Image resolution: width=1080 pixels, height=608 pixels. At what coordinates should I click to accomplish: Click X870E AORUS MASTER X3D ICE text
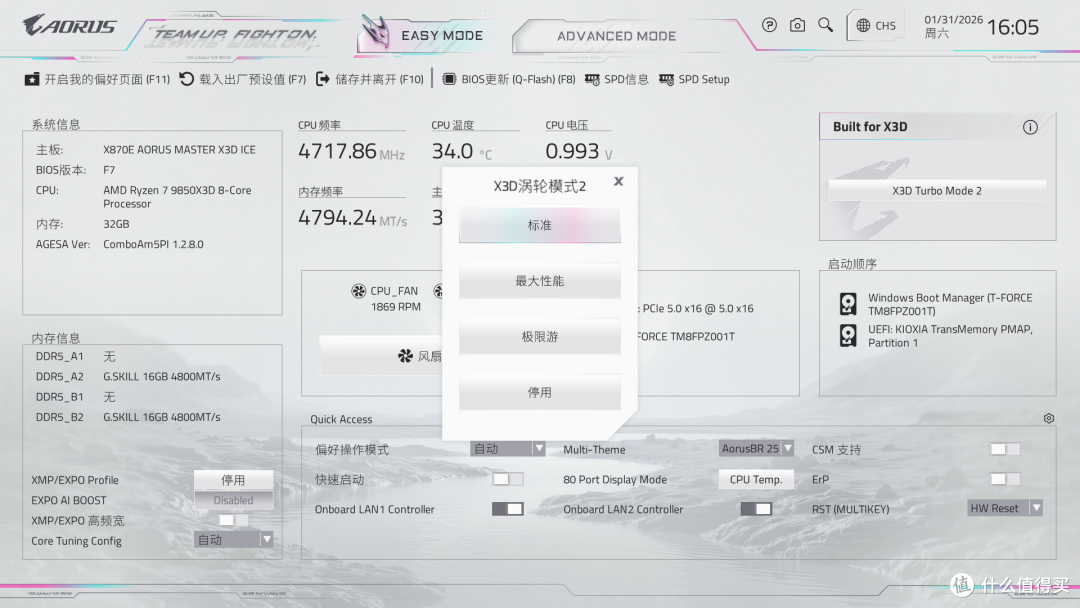coord(179,149)
